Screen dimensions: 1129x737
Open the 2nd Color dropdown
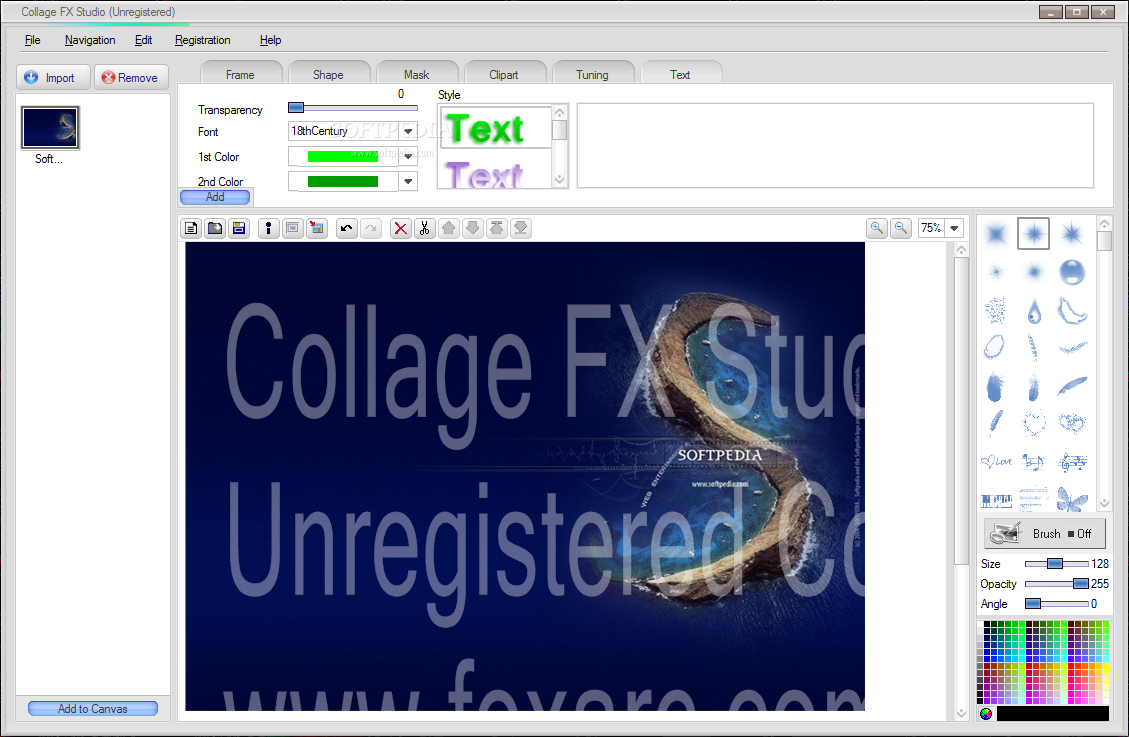(408, 181)
